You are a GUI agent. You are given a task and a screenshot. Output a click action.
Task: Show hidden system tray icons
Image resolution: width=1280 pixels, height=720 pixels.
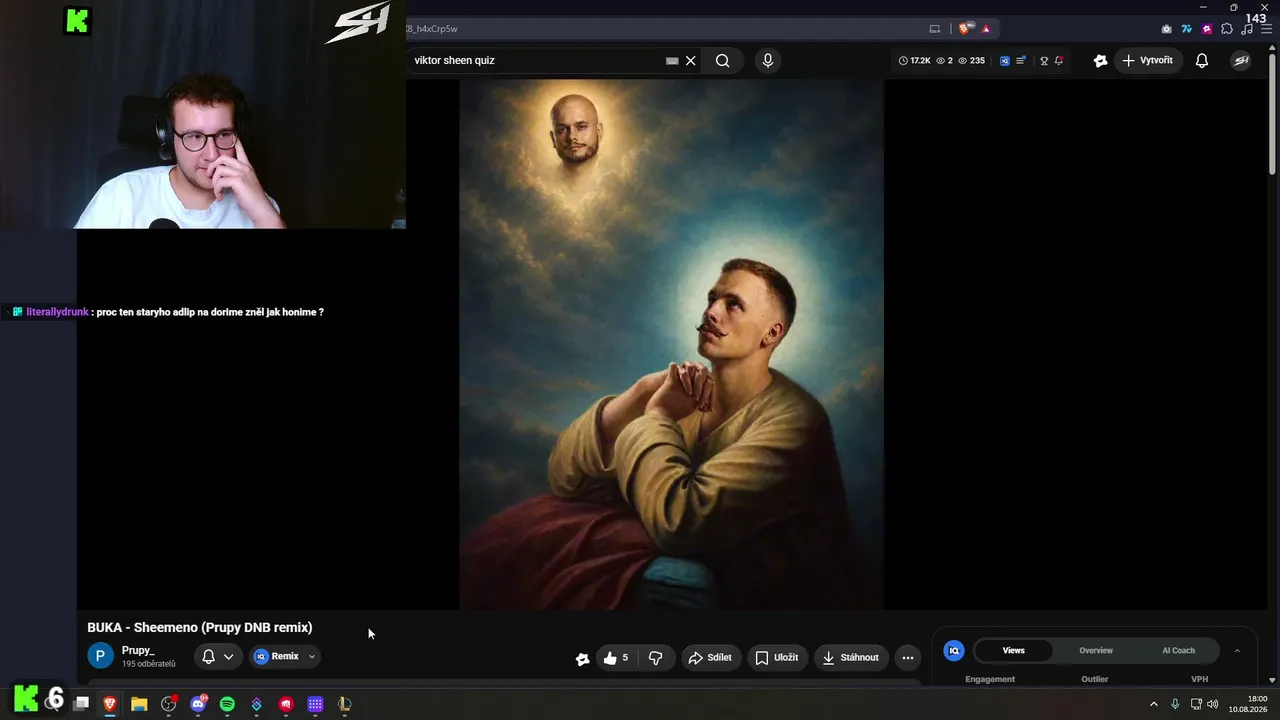tap(1153, 704)
